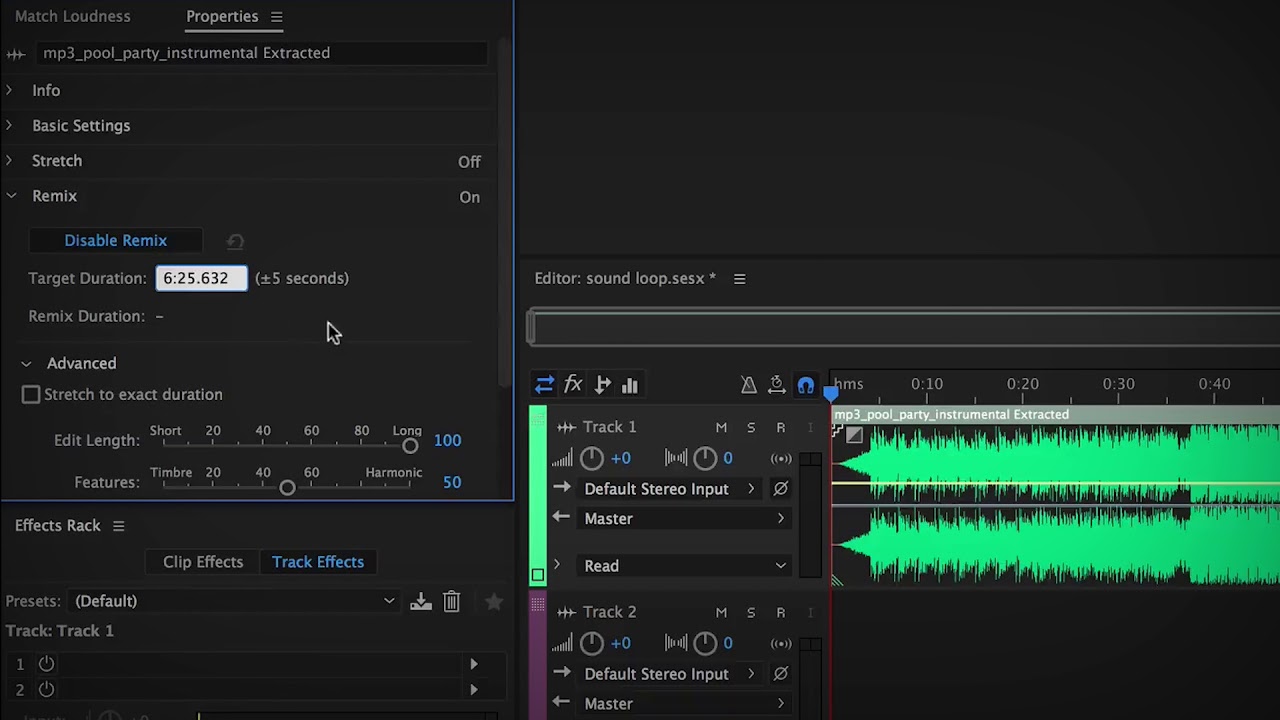
Task: Open Track 1 Read automation dropdown
Action: (x=685, y=566)
